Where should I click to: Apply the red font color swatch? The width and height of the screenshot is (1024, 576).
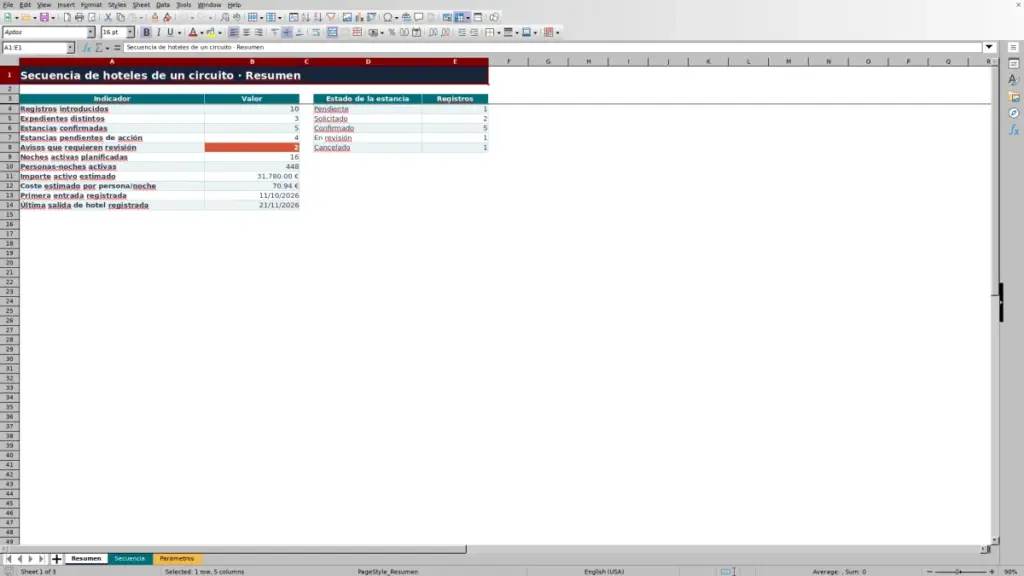[x=193, y=33]
